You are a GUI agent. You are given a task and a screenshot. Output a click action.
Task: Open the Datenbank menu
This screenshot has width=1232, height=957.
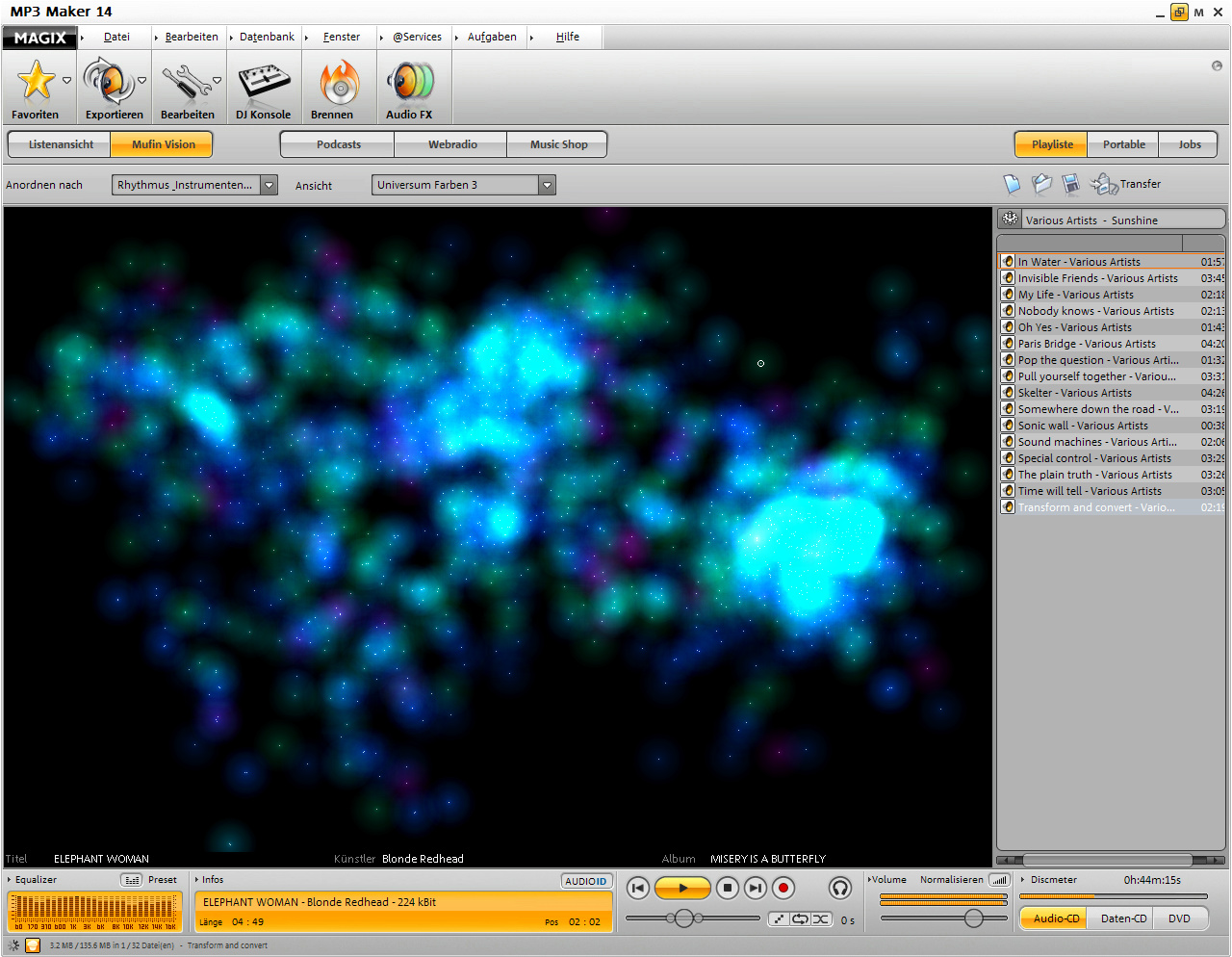pos(267,37)
